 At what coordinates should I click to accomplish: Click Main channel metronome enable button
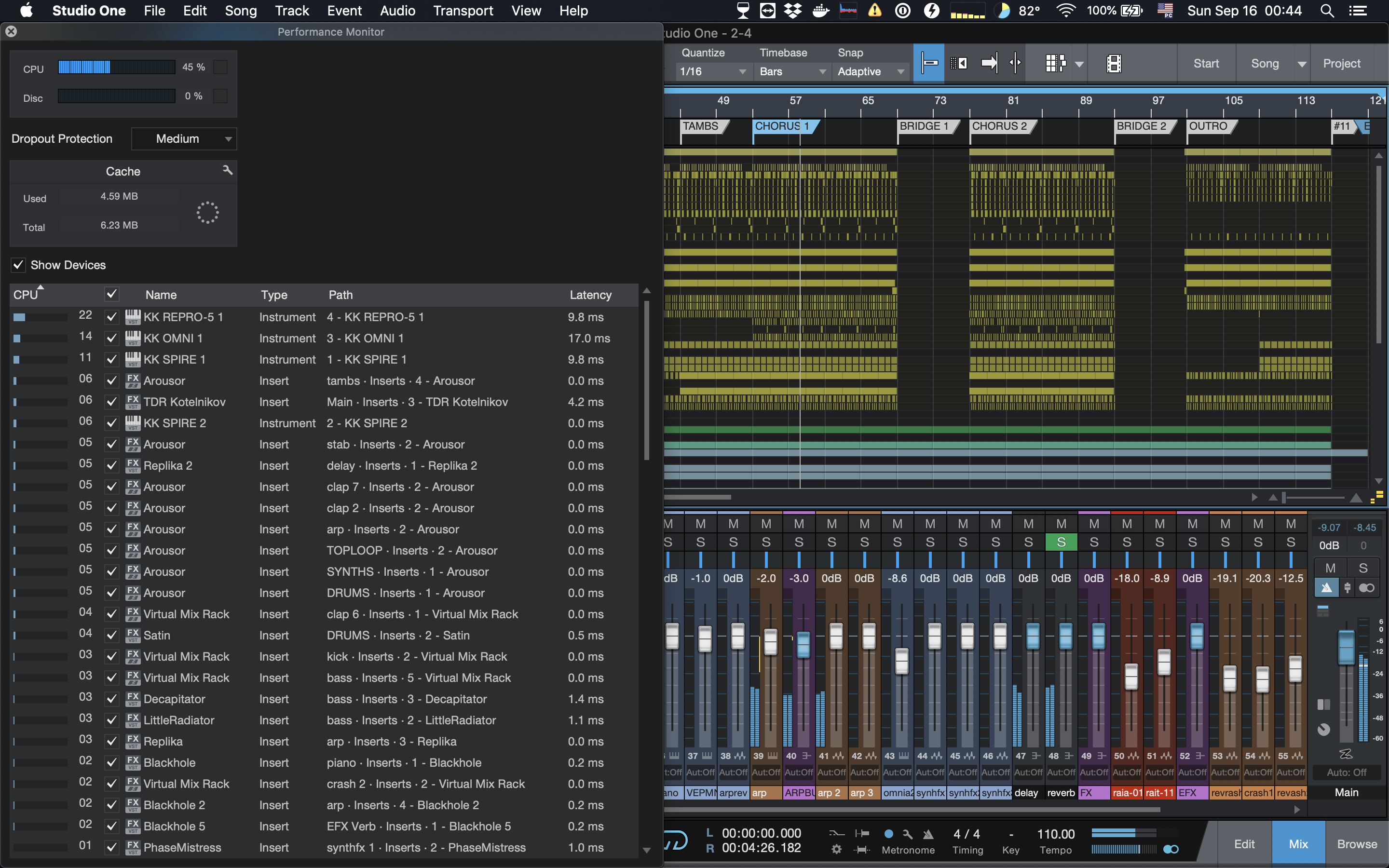tap(1326, 588)
